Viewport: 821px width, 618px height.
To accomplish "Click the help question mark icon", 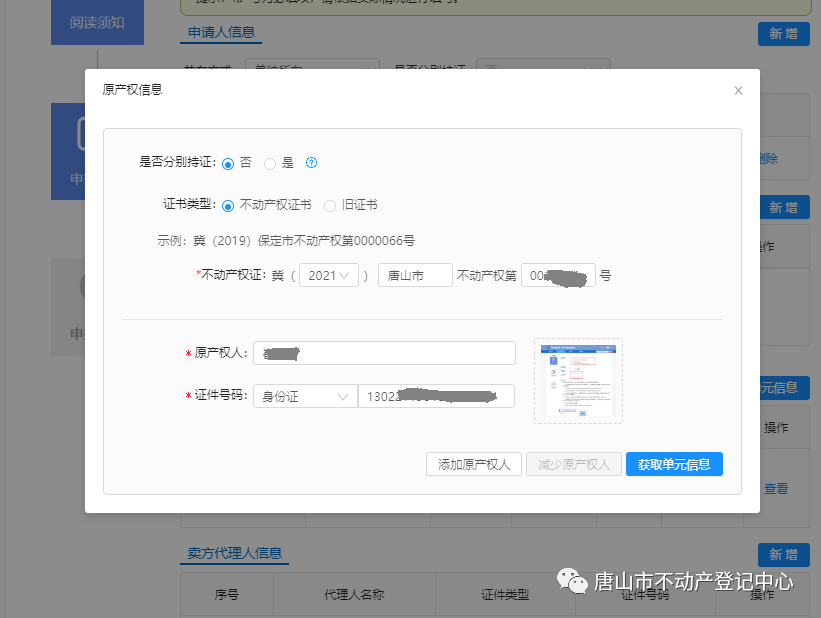I will click(x=311, y=163).
